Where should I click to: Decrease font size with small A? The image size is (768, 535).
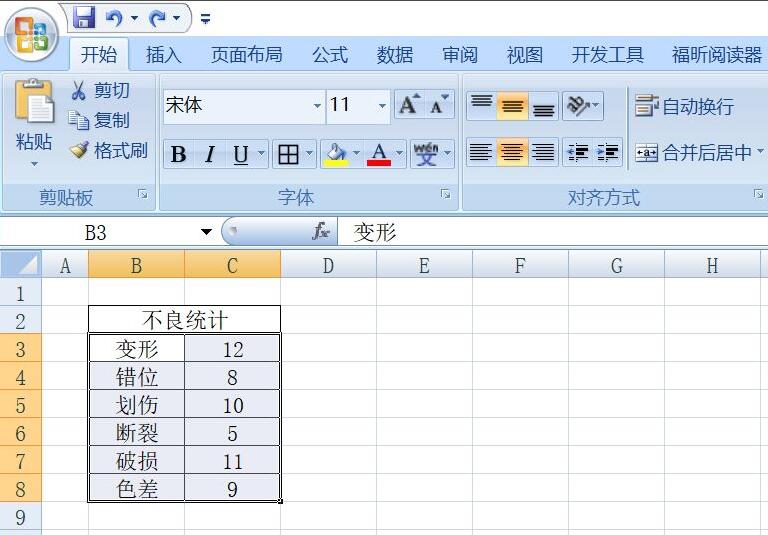tap(439, 104)
